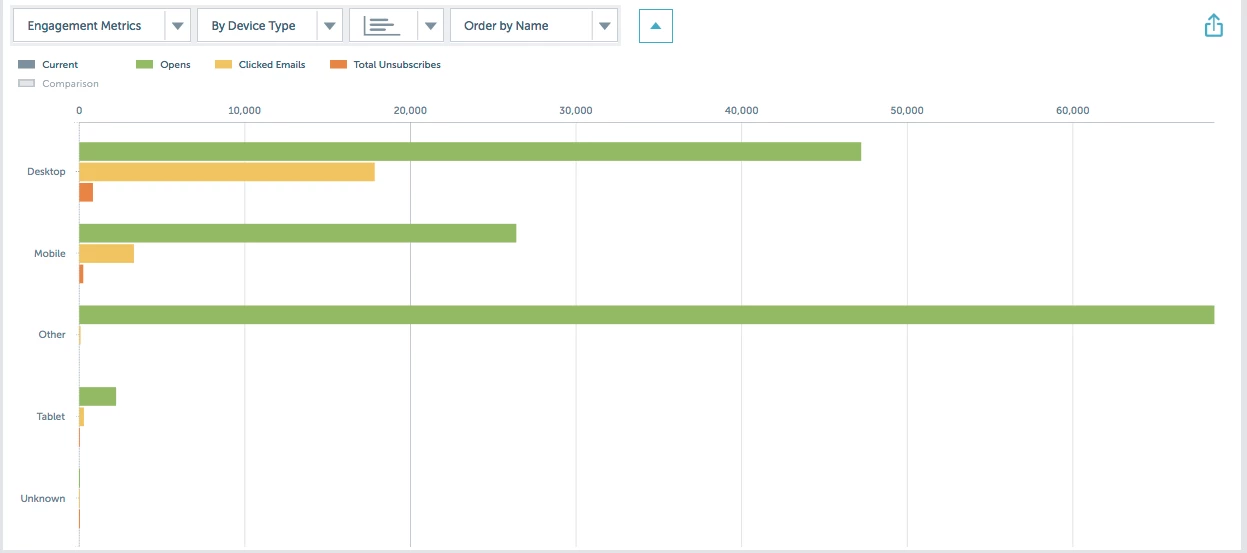Expand the chart type dropdown arrow
The image size is (1247, 553).
tap(430, 26)
